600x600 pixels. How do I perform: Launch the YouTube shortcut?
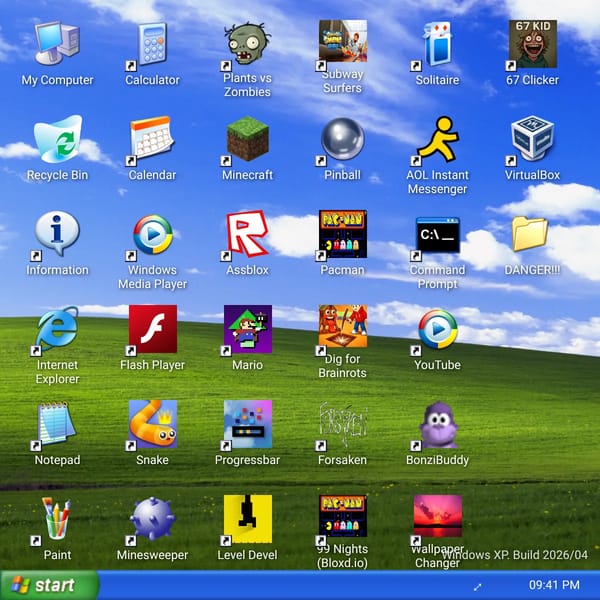coord(438,329)
